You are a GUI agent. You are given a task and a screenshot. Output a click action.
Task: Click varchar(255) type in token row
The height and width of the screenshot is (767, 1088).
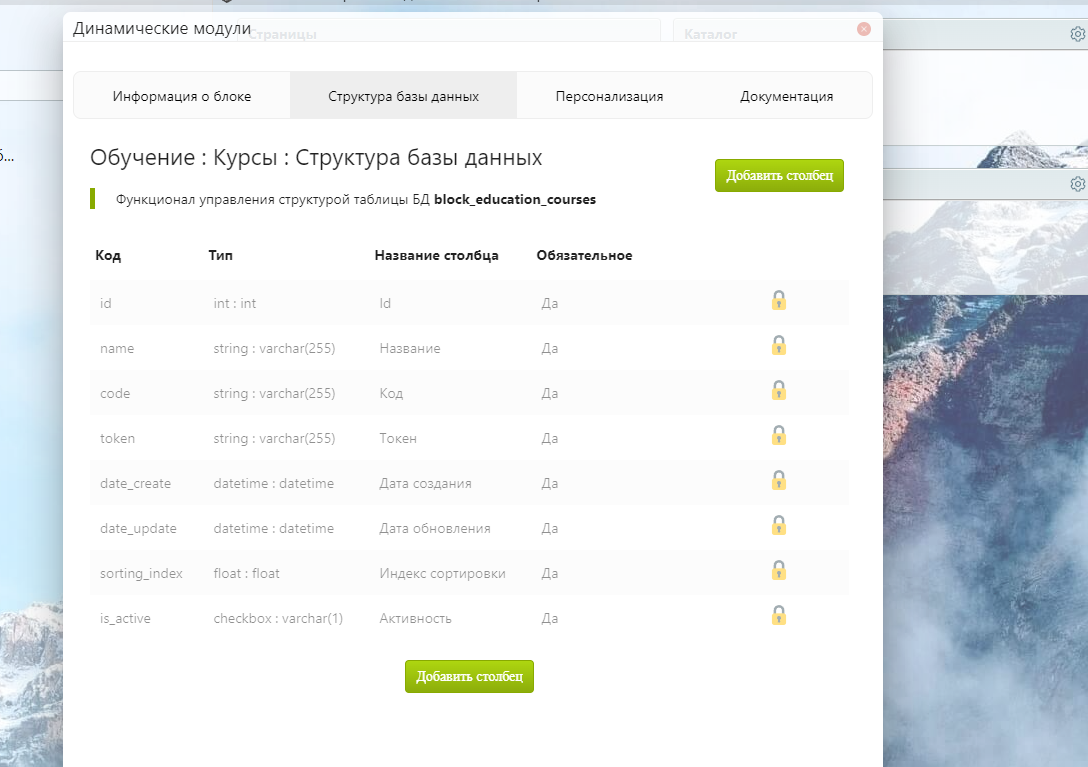[274, 439]
